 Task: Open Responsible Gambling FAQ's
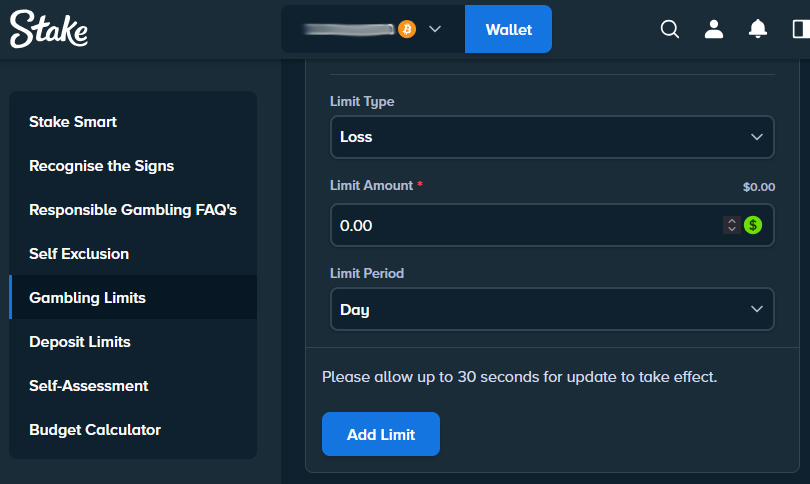(132, 210)
